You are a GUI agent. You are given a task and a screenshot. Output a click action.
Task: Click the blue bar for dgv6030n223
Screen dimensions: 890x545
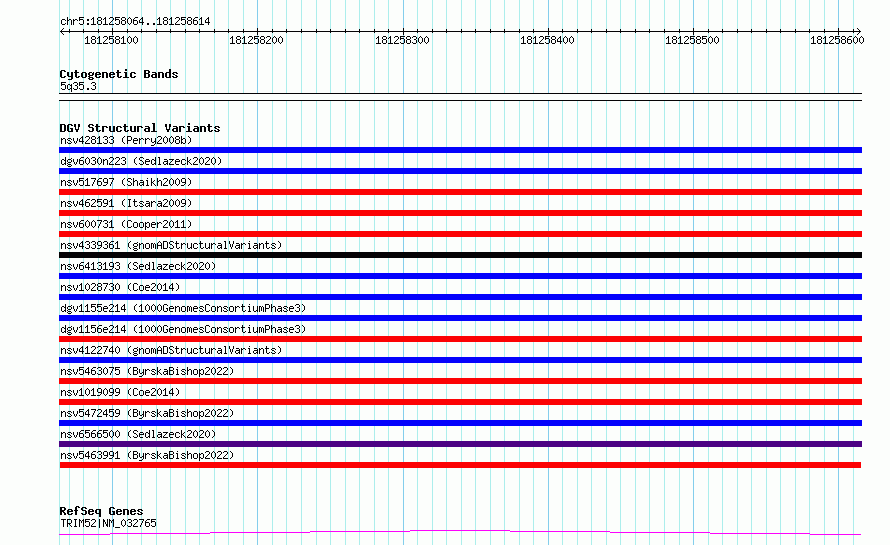coord(460,171)
